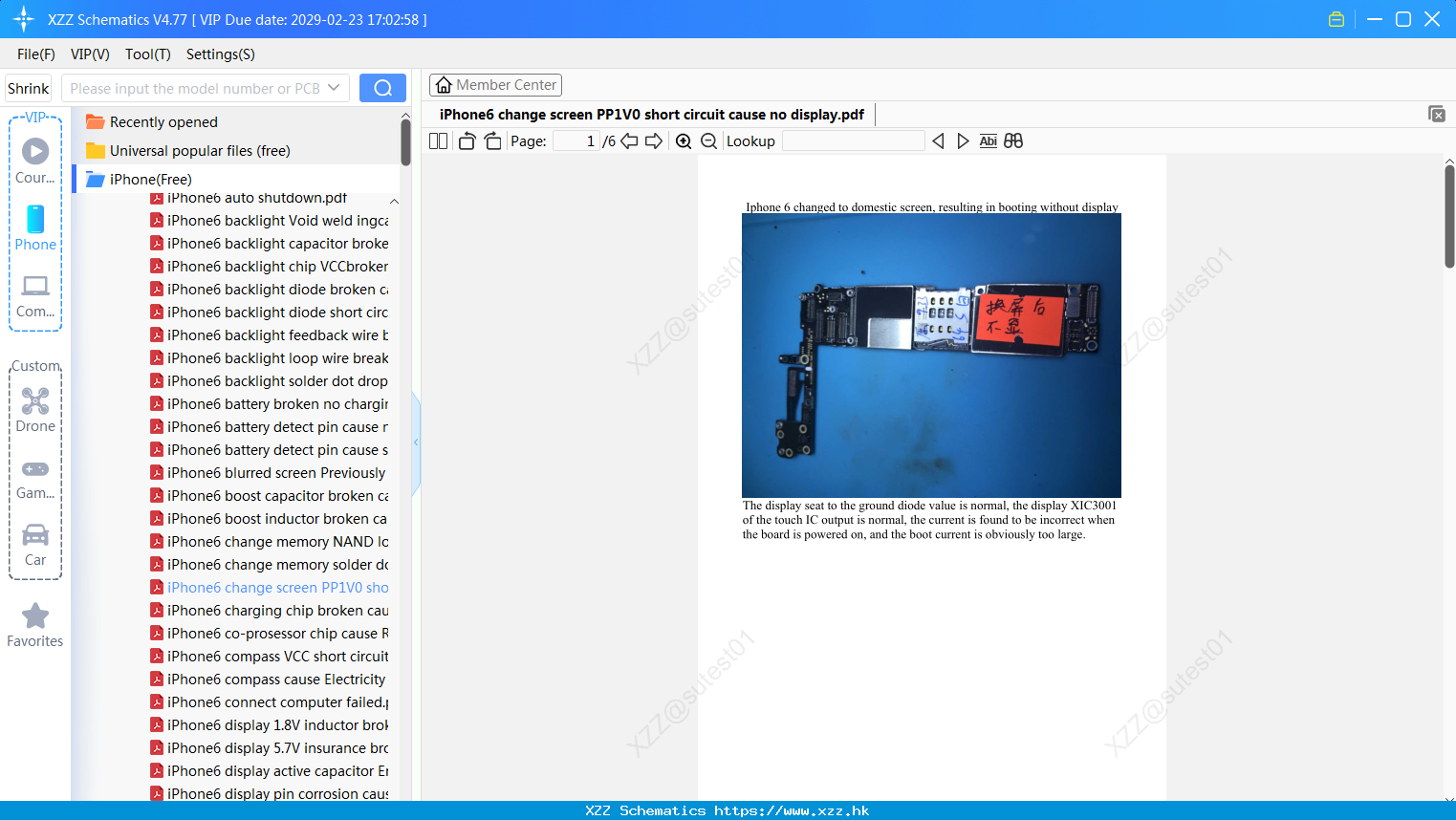Click the page number field
1456x820 pixels.
pyautogui.click(x=576, y=140)
